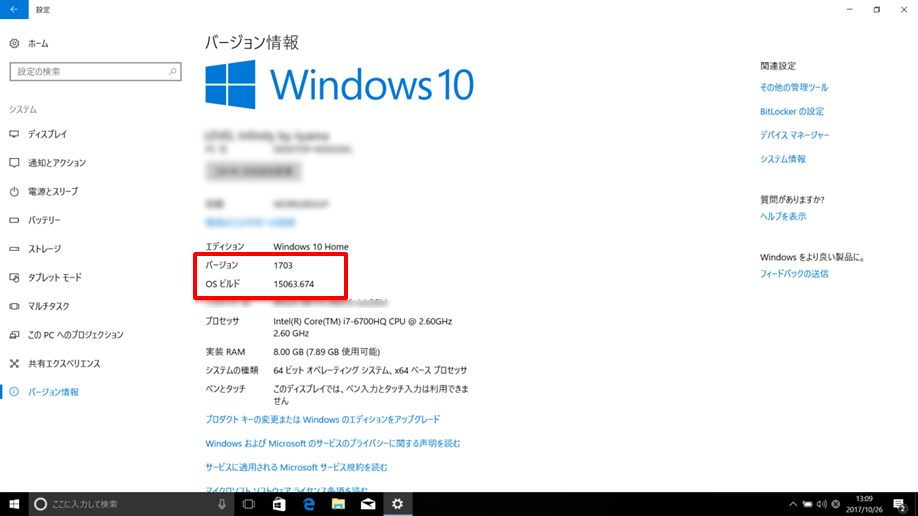
Task: Click the Tablet Mode icon
Action: 14,278
